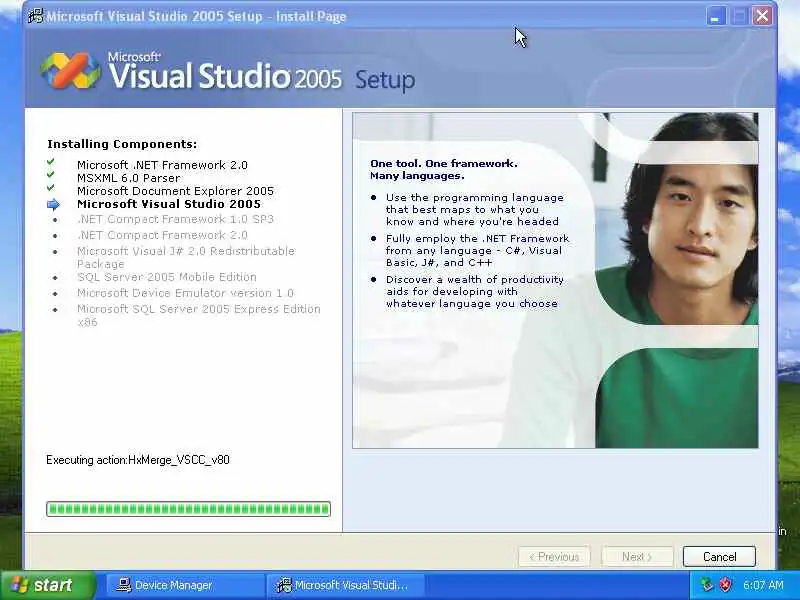Image resolution: width=800 pixels, height=600 pixels.
Task: Select 'SQL Server 2005 Mobile Edition' item
Action: coord(167,277)
